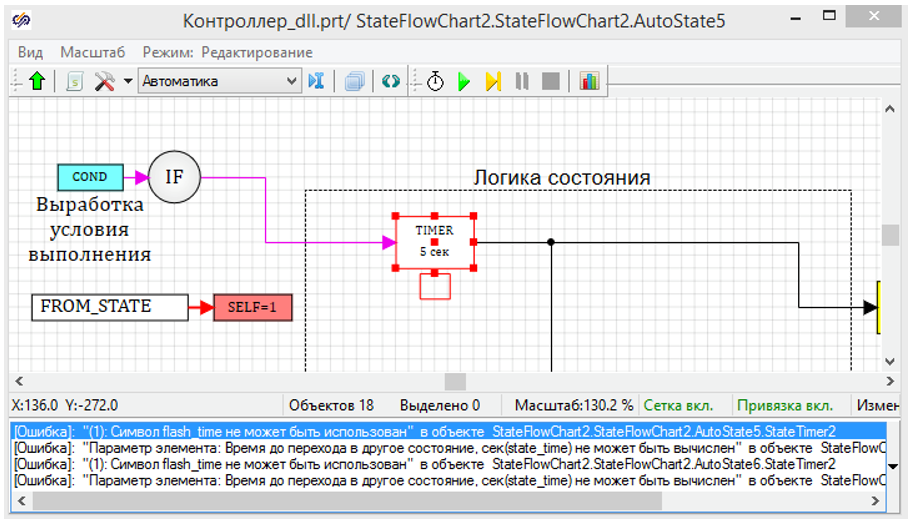911x522 pixels.
Task: Click the canvas horizontal scrollbar thumb
Action: tap(455, 381)
